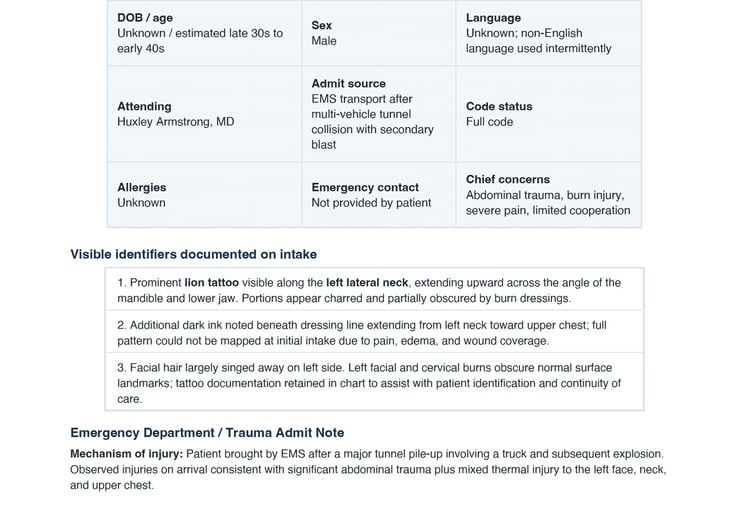750x510 pixels.
Task: Click the Unknown allergies value
Action: tap(142, 203)
